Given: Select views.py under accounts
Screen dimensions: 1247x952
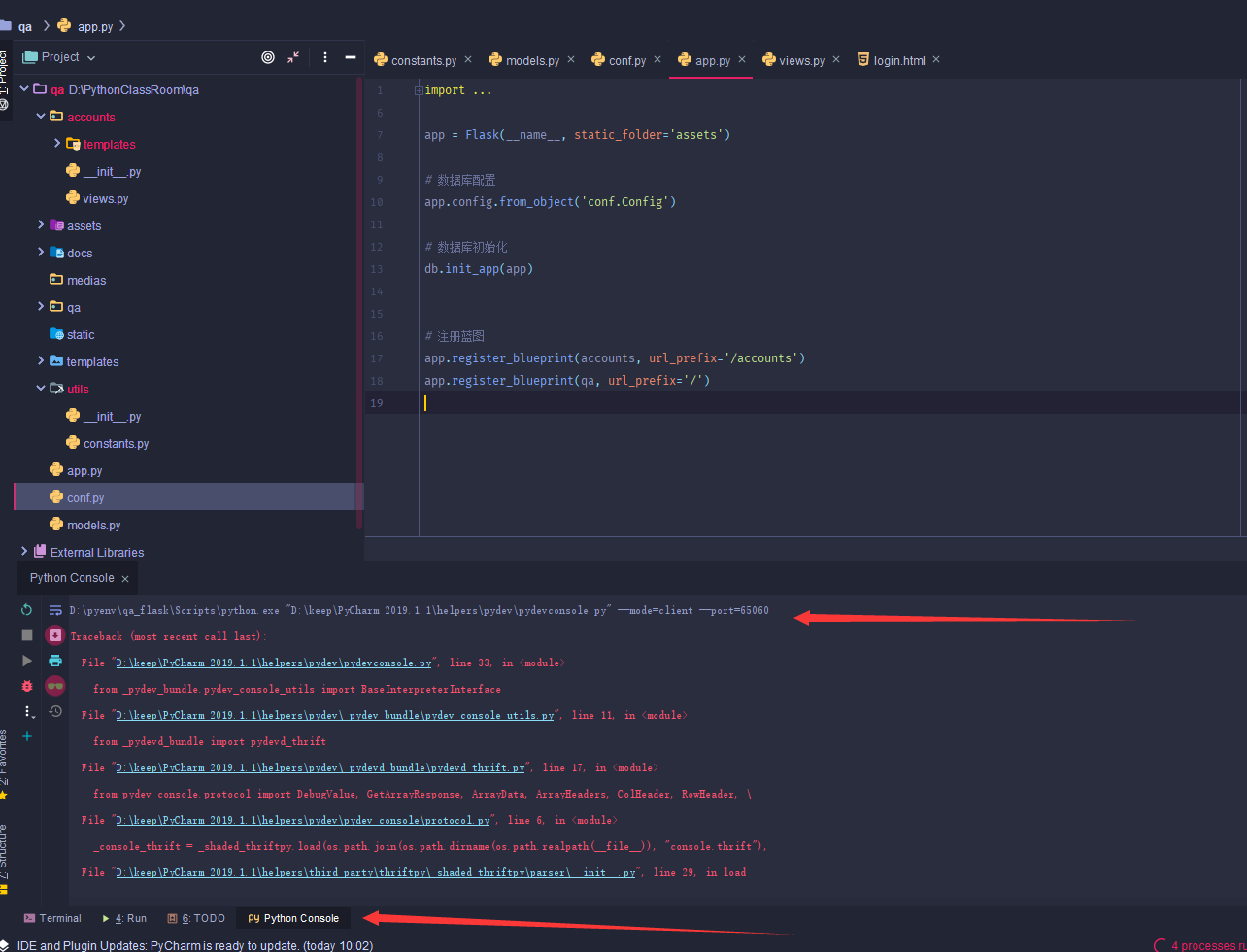Looking at the screenshot, I should coord(106,198).
